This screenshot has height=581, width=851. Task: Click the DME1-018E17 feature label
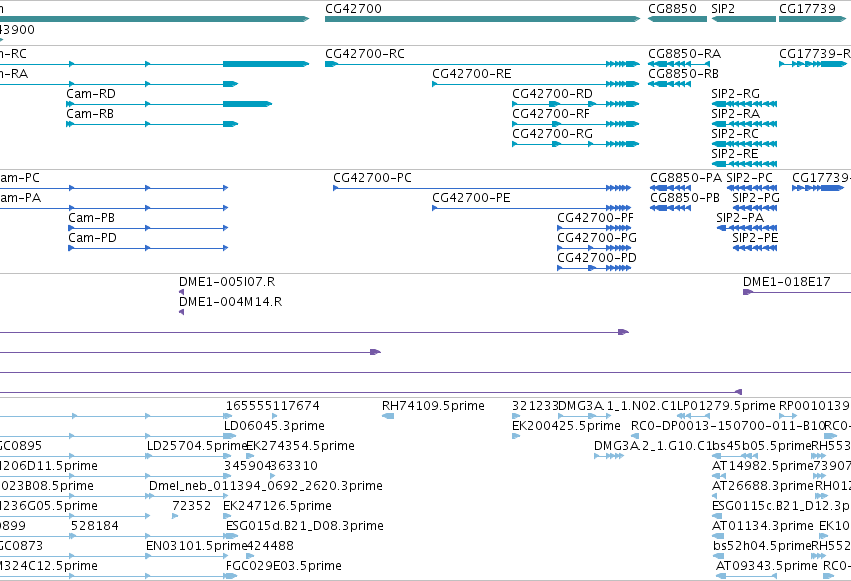coord(786,282)
